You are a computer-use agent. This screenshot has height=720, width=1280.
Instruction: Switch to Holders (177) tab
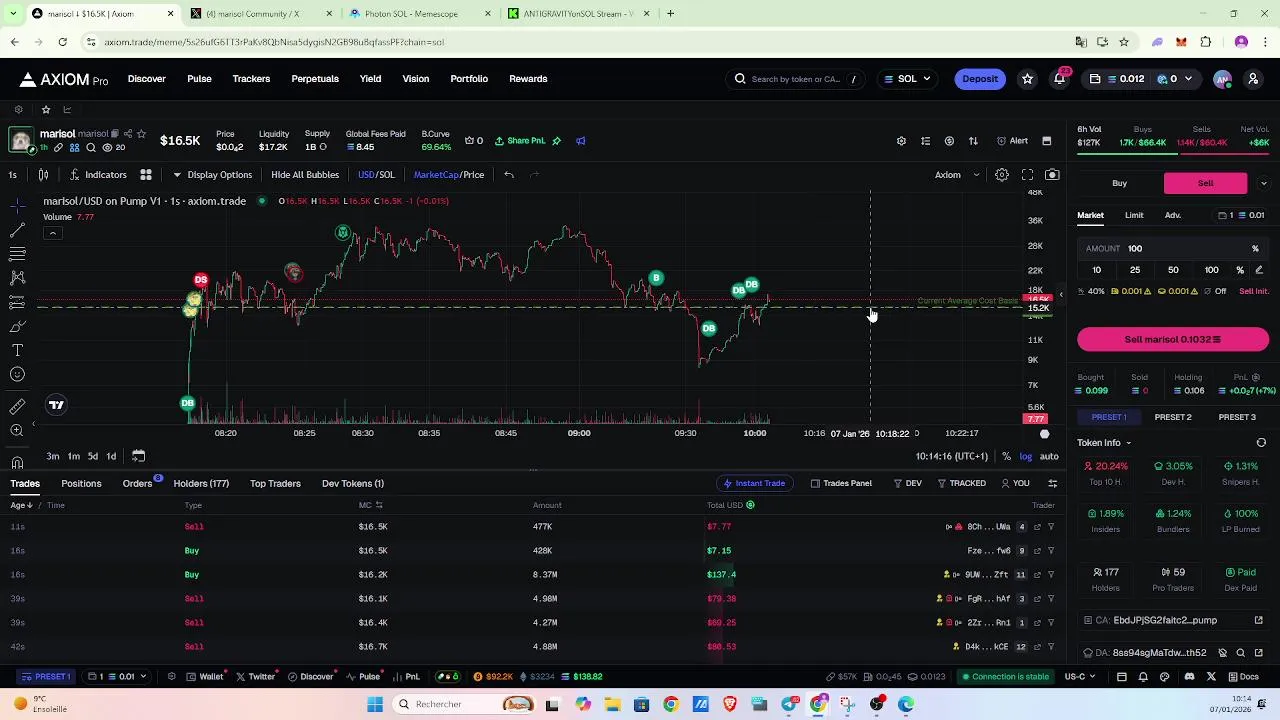[x=201, y=484]
